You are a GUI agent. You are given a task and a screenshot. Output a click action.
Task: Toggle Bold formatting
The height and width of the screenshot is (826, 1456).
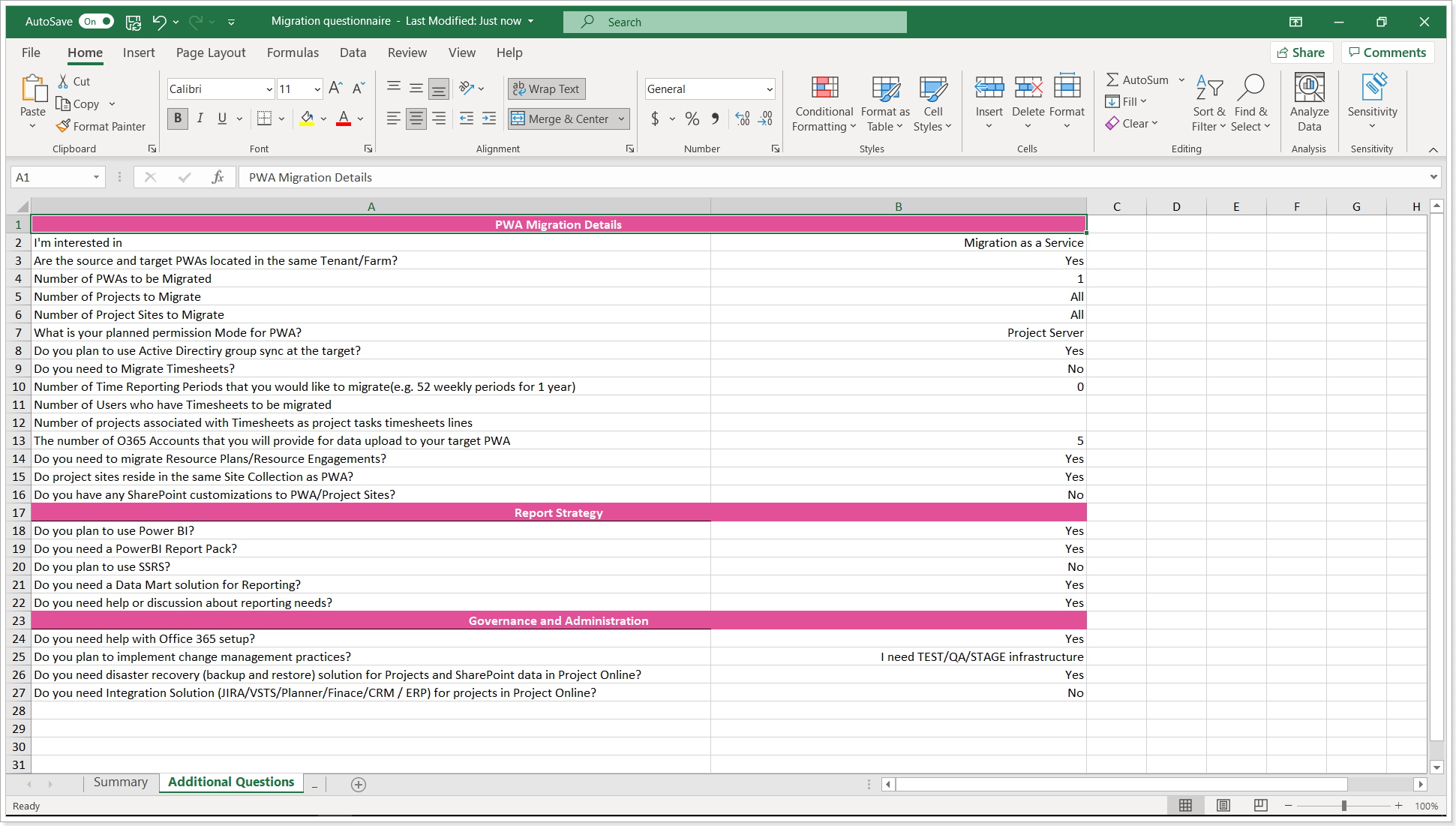point(178,119)
